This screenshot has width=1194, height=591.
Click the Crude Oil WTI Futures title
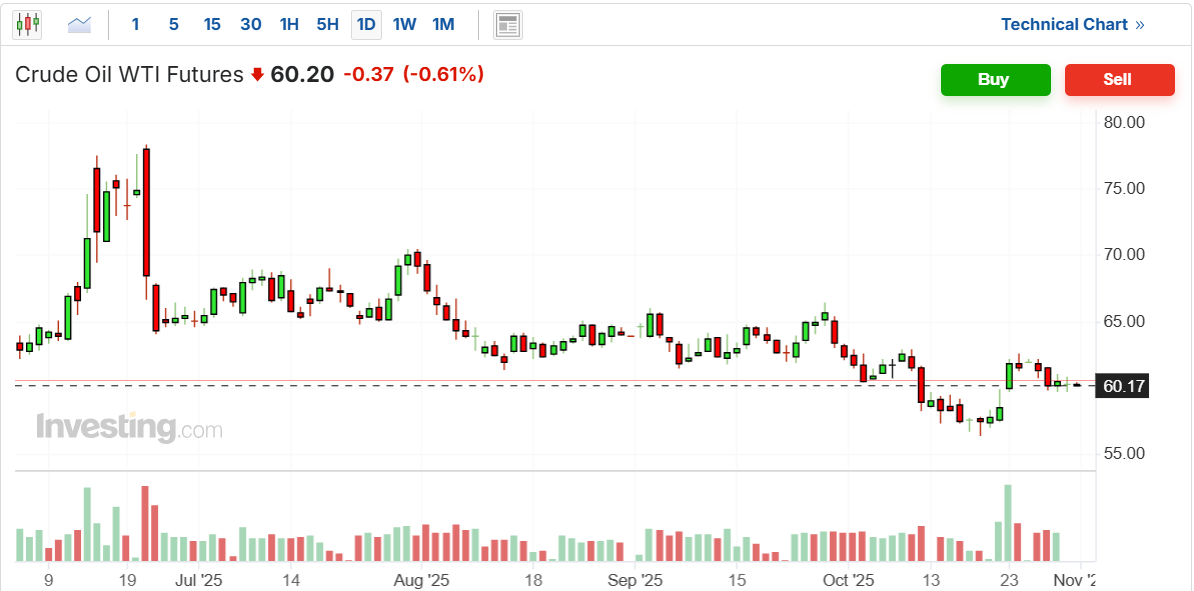129,75
